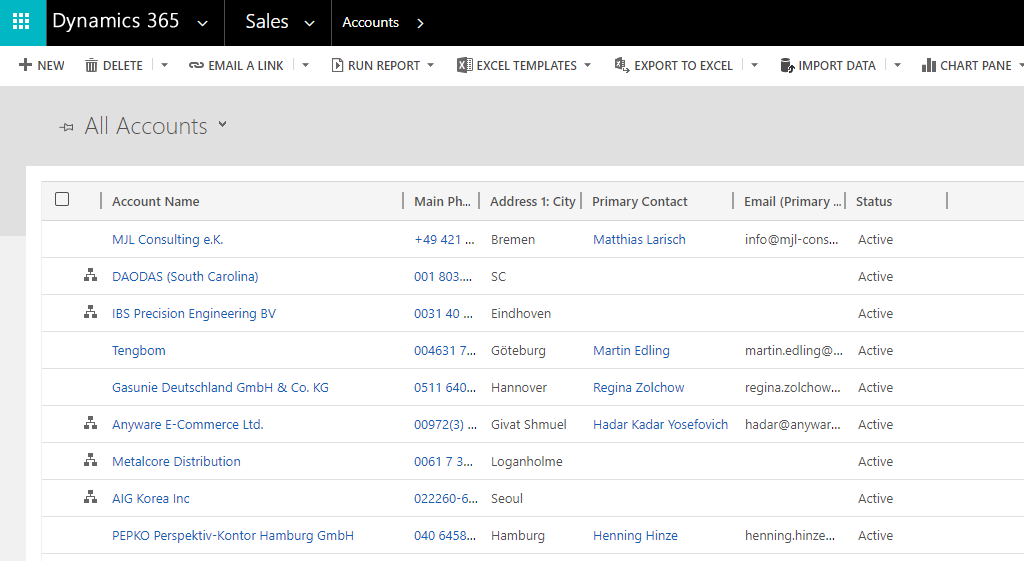This screenshot has width=1024, height=561.
Task: Sort by Account Name column header
Action: tap(156, 201)
